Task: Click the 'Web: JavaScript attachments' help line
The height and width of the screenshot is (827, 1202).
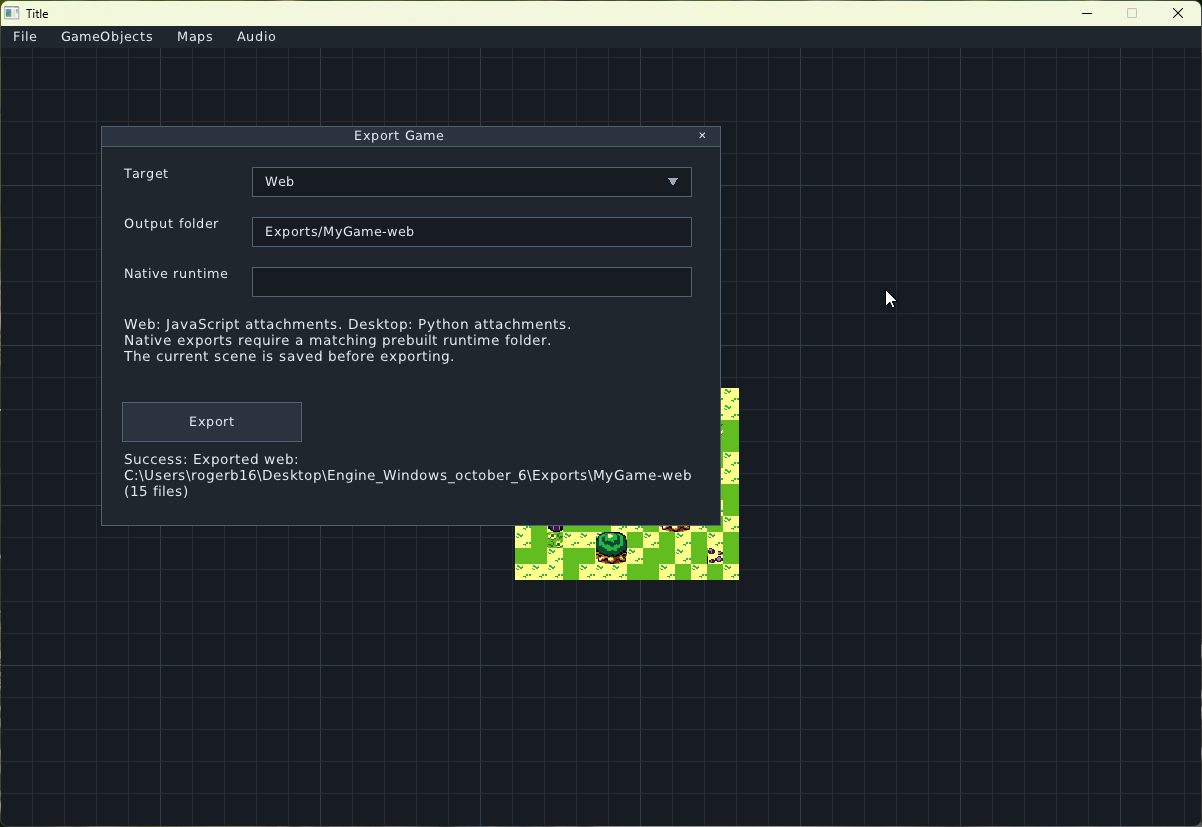Action: coord(348,325)
